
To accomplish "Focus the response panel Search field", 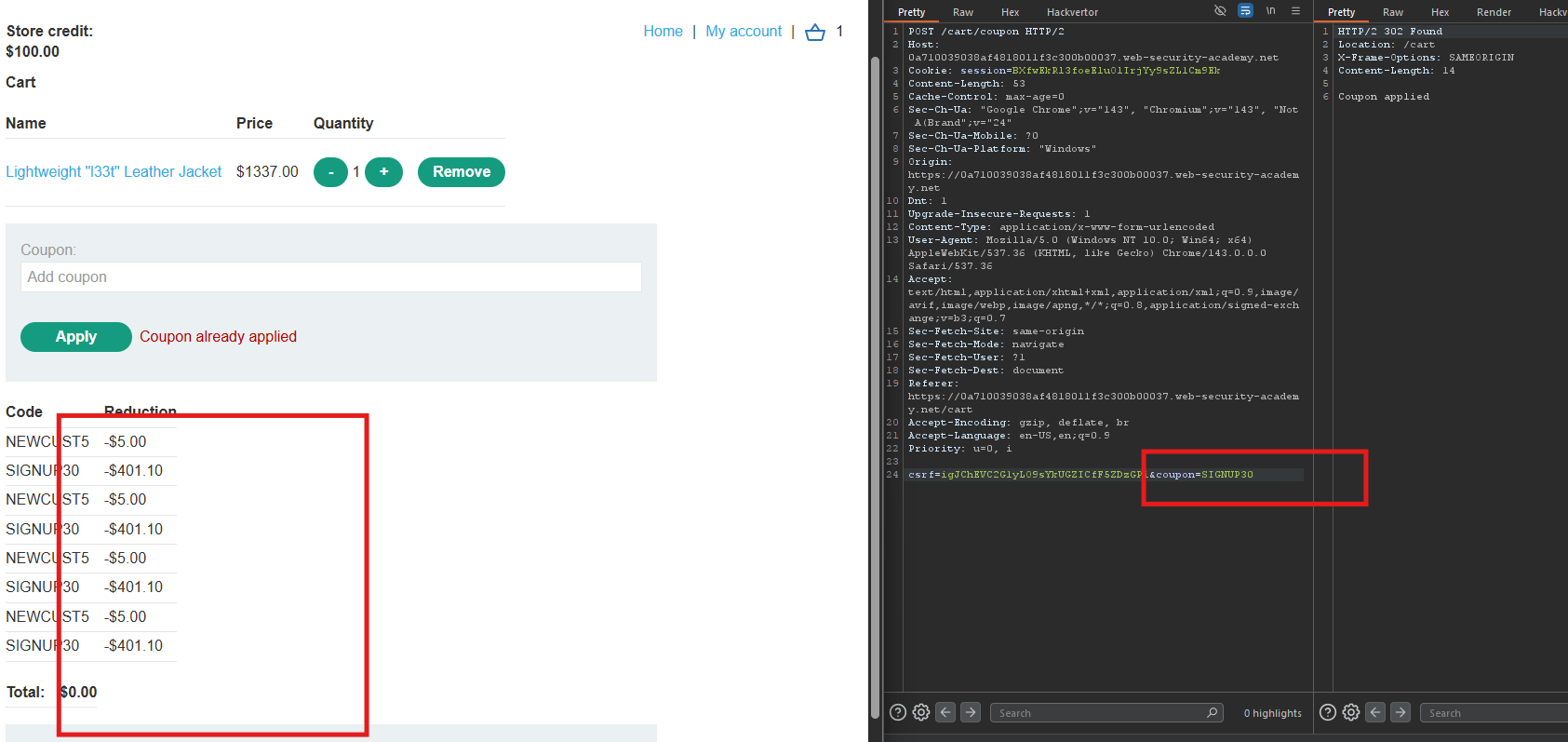I will pos(1494,713).
